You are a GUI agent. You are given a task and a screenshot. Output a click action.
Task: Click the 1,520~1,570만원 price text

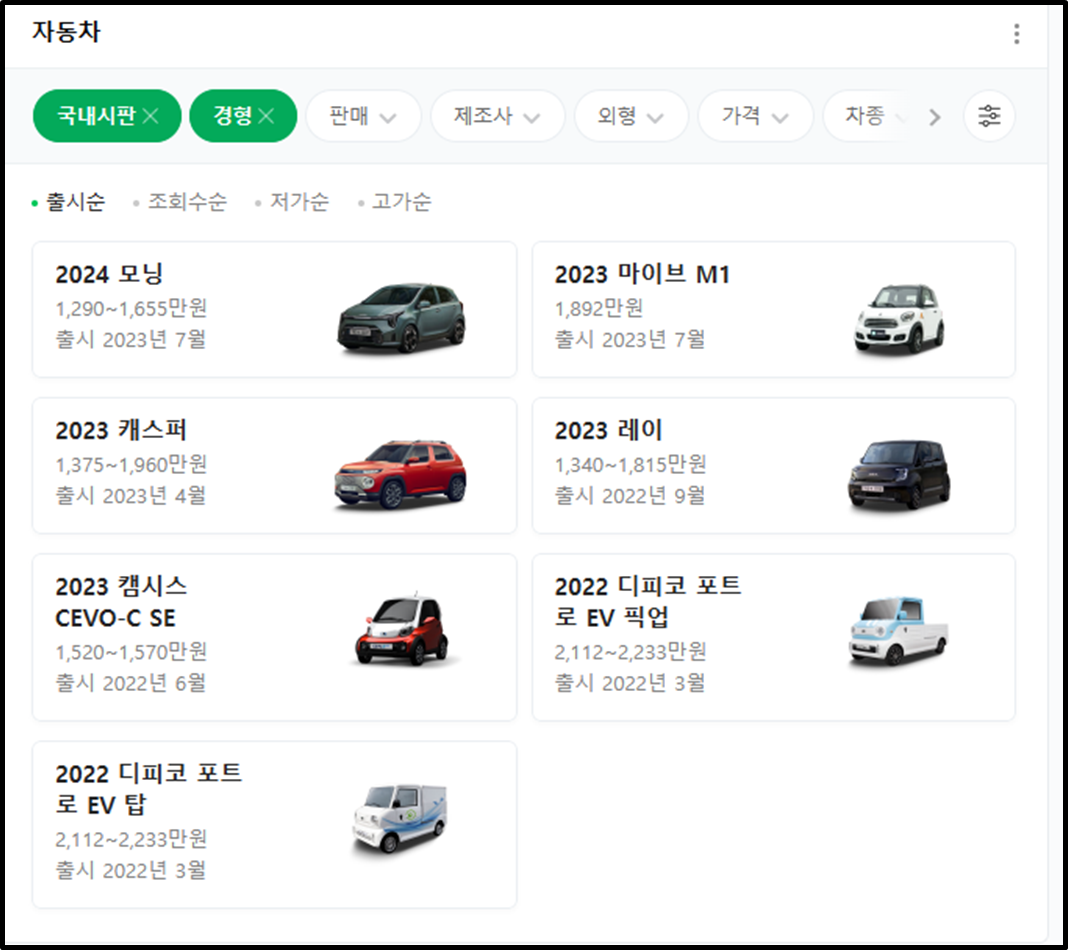pyautogui.click(x=131, y=652)
